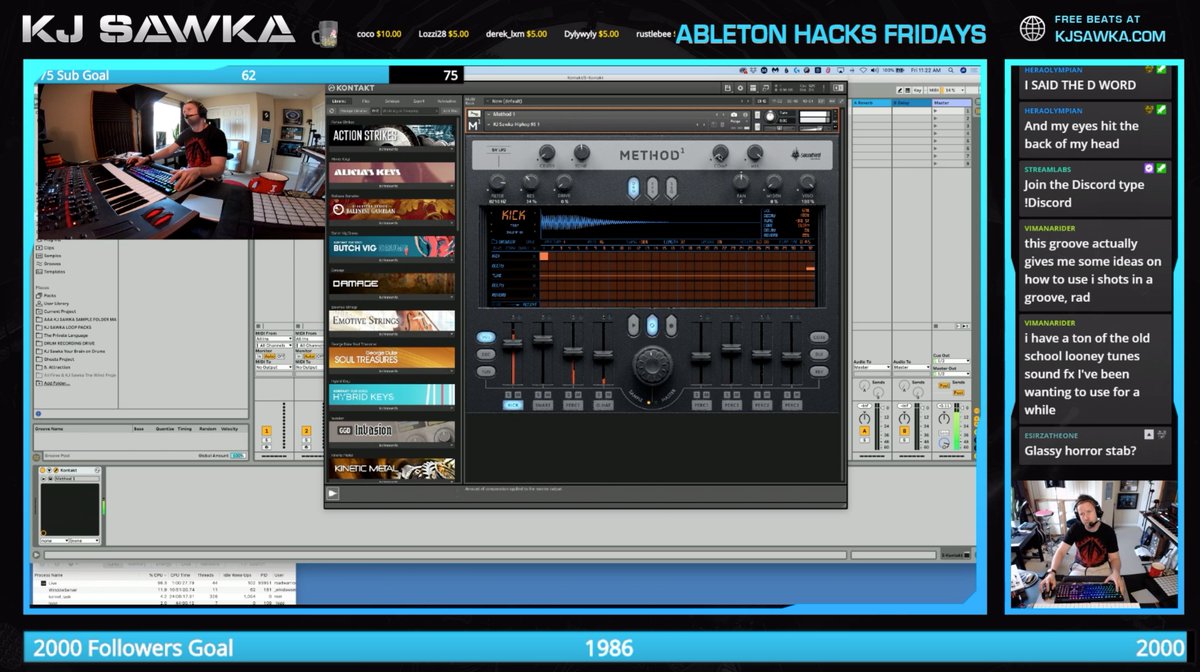Click the globe icon beside Free Beats
The height and width of the screenshot is (672, 1200).
[x=1032, y=28]
